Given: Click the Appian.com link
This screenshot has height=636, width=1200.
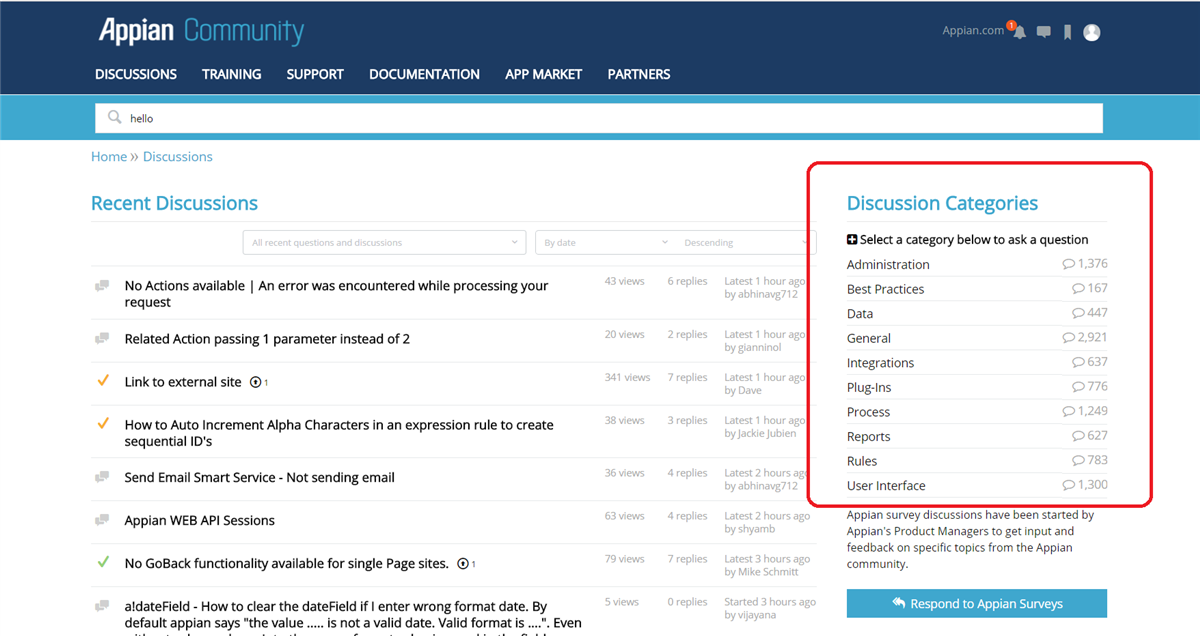Looking at the screenshot, I should pyautogui.click(x=973, y=31).
